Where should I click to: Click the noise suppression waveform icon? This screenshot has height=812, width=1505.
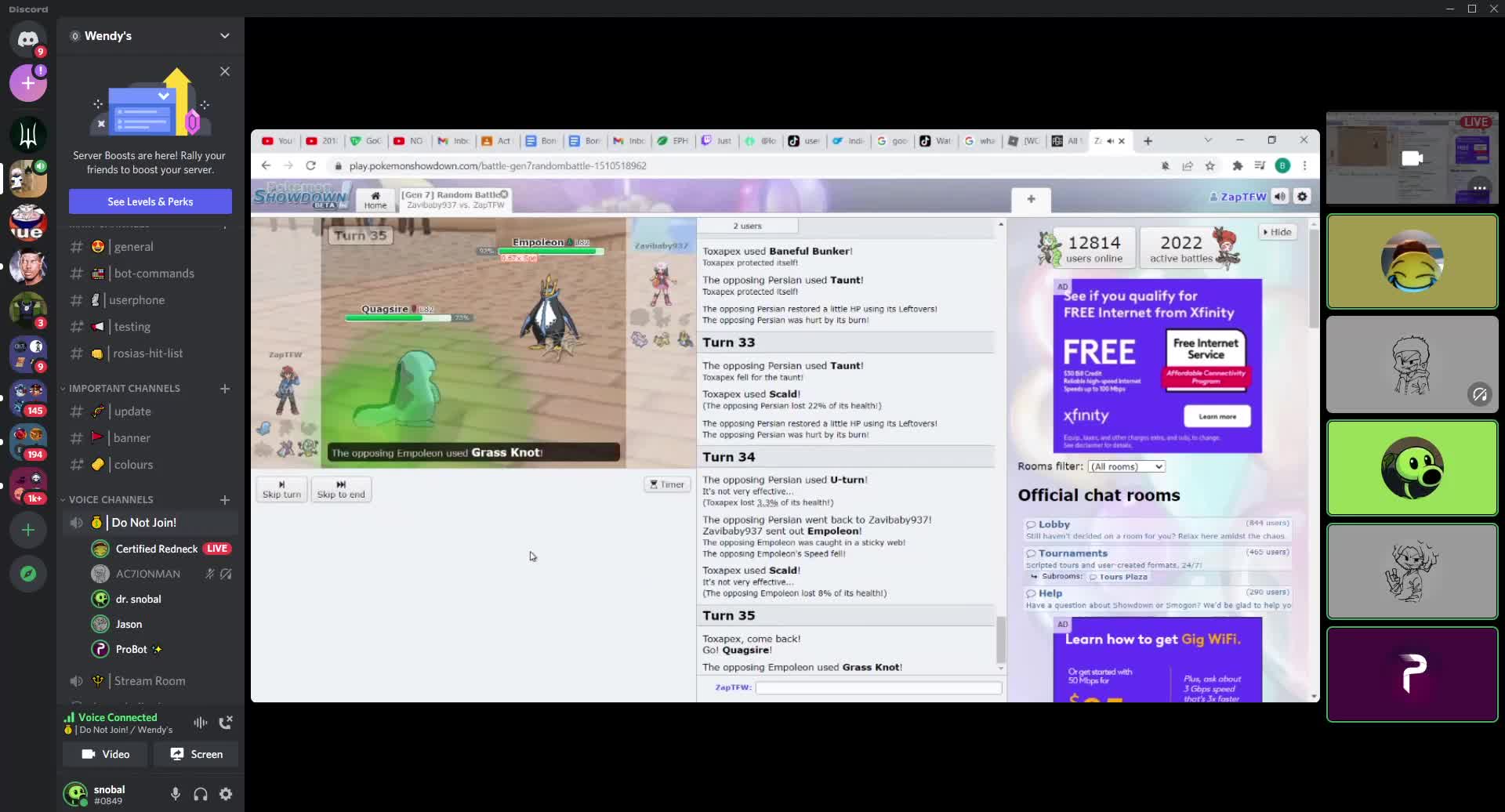(x=201, y=723)
